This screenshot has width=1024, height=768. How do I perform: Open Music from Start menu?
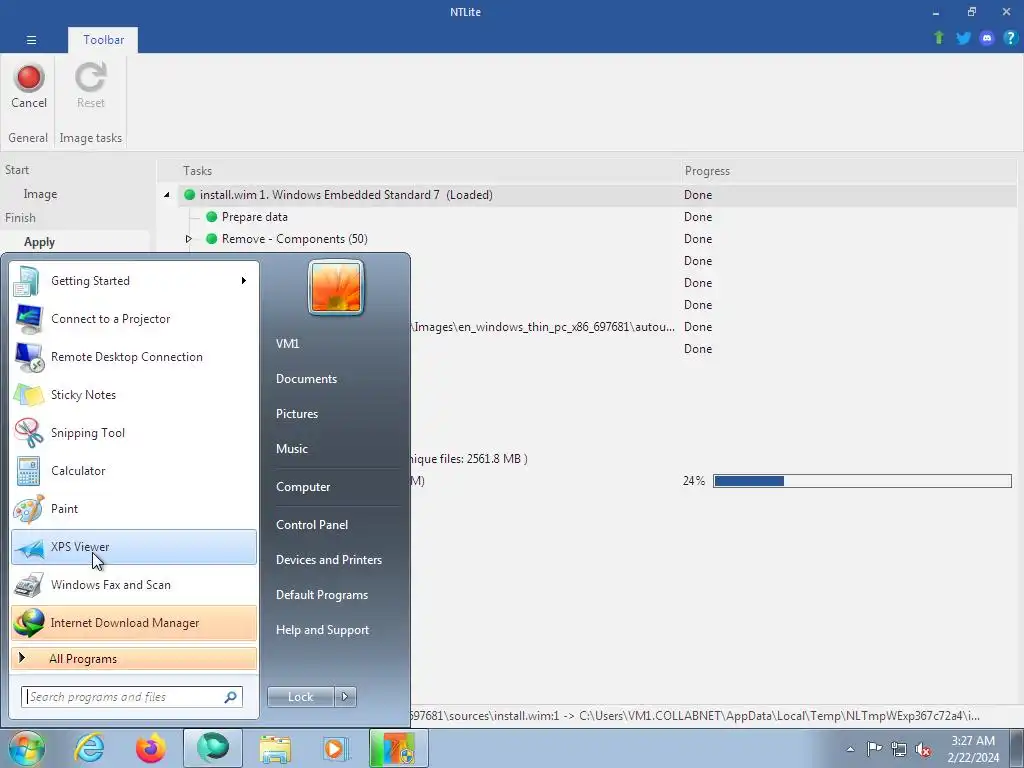(x=291, y=449)
